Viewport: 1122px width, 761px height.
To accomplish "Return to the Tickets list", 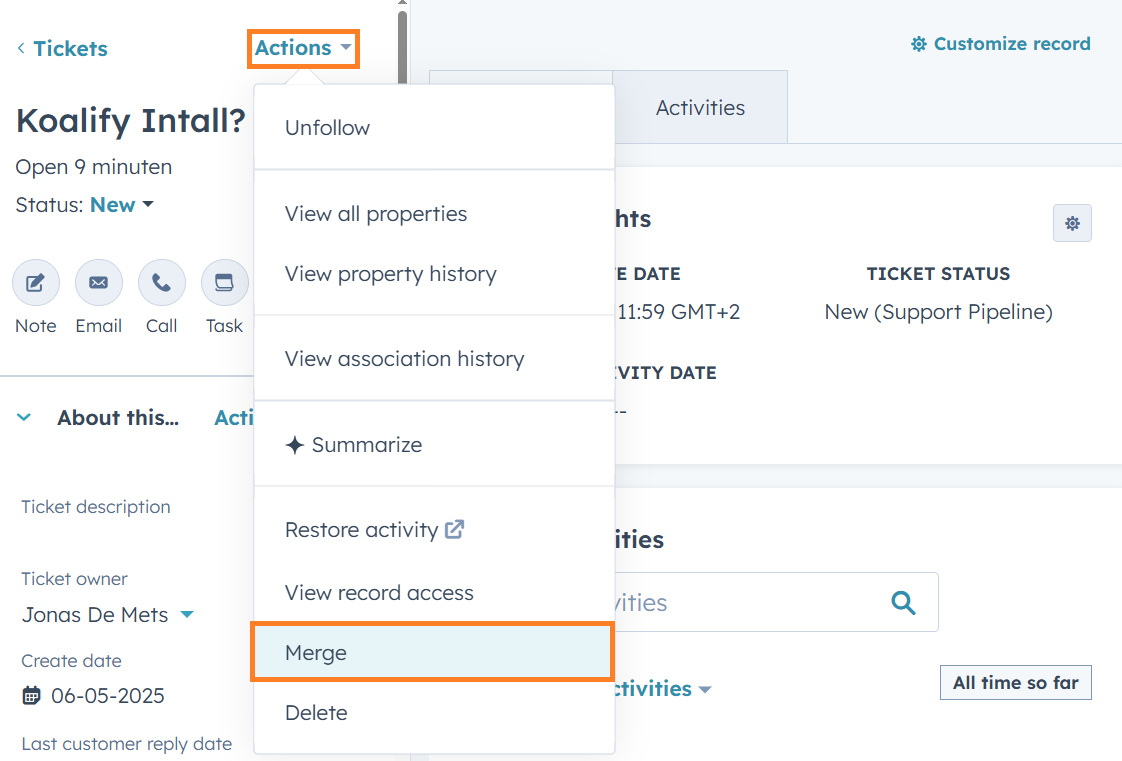I will [x=62, y=48].
